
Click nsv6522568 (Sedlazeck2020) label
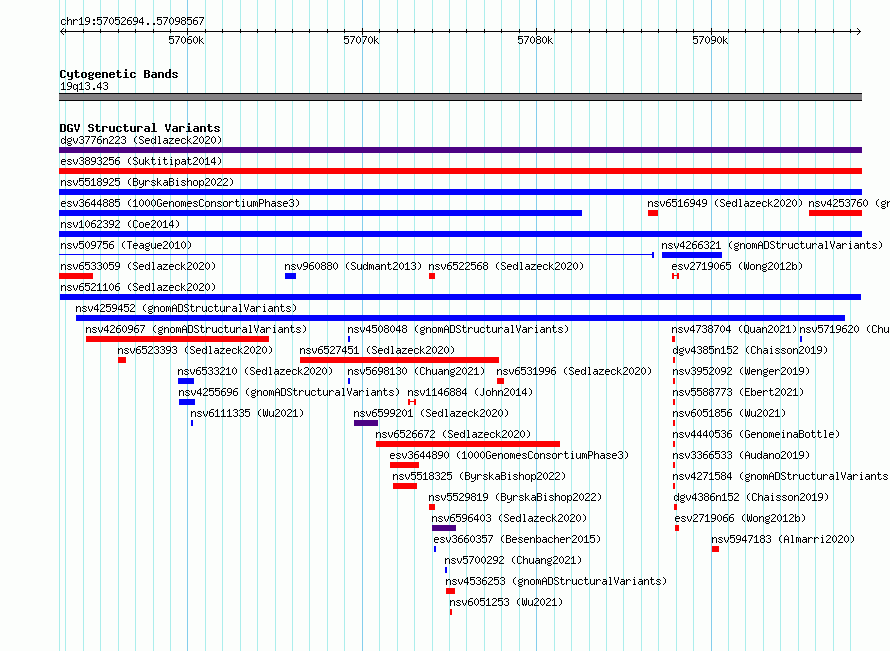point(506,266)
